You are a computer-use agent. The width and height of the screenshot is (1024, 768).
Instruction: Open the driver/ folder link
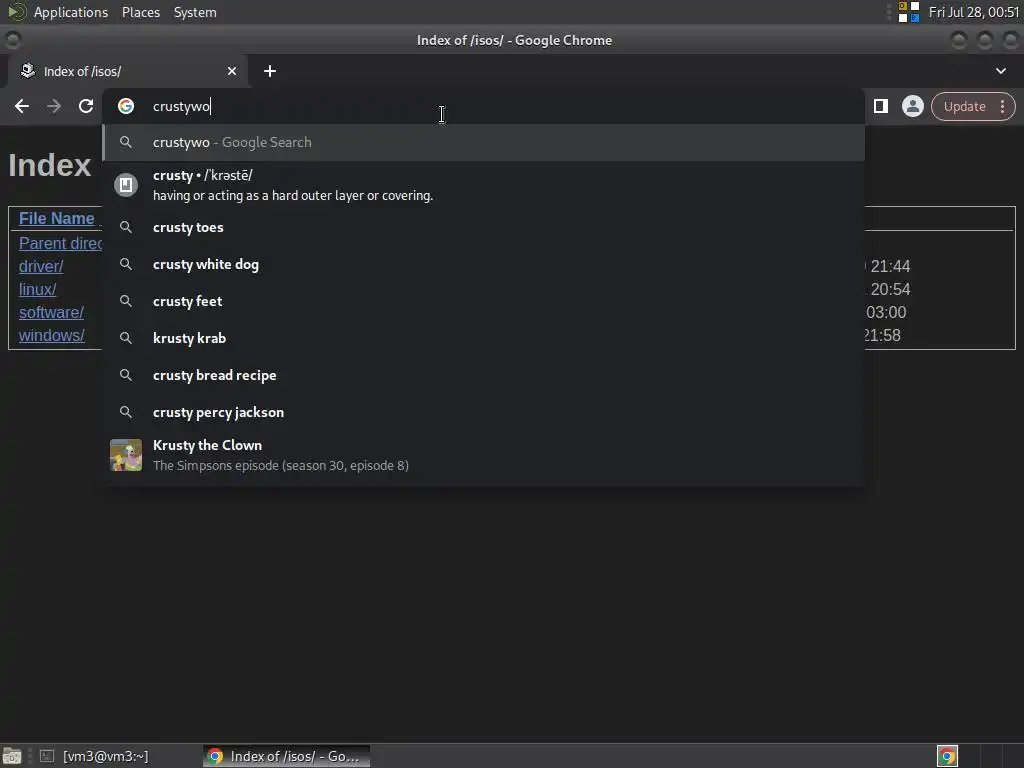[41, 266]
